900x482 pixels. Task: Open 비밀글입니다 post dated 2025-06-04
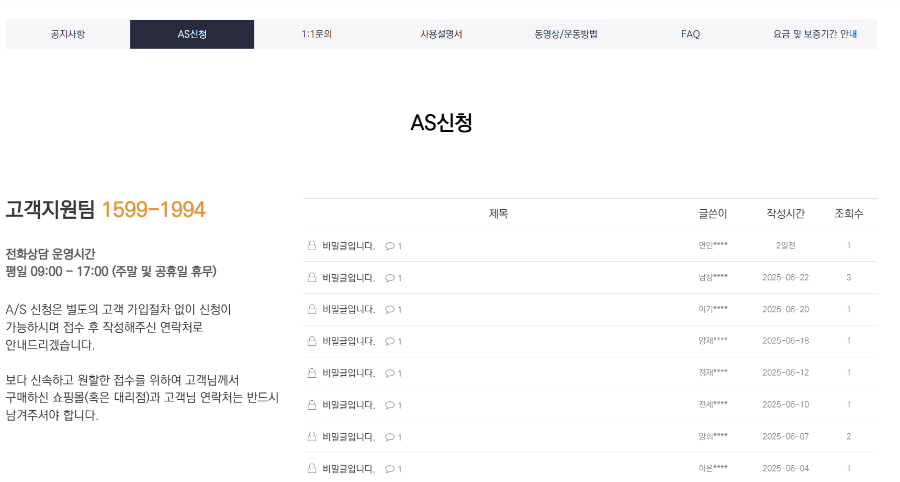click(348, 469)
